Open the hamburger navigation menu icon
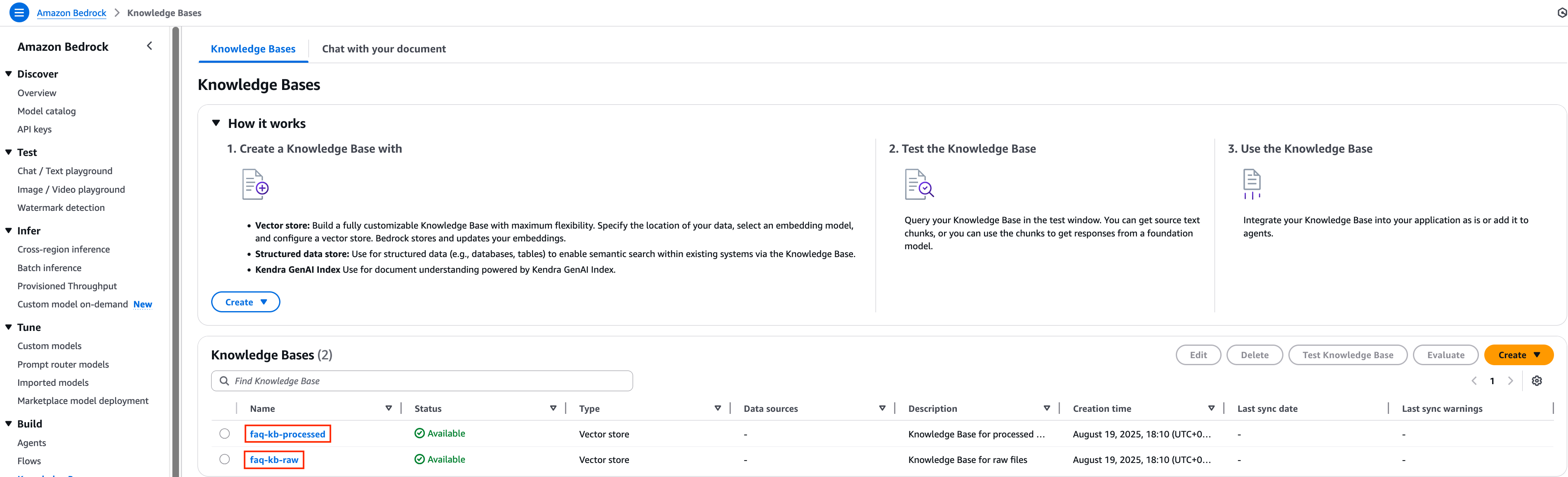Image resolution: width=1568 pixels, height=477 pixels. coord(19,12)
